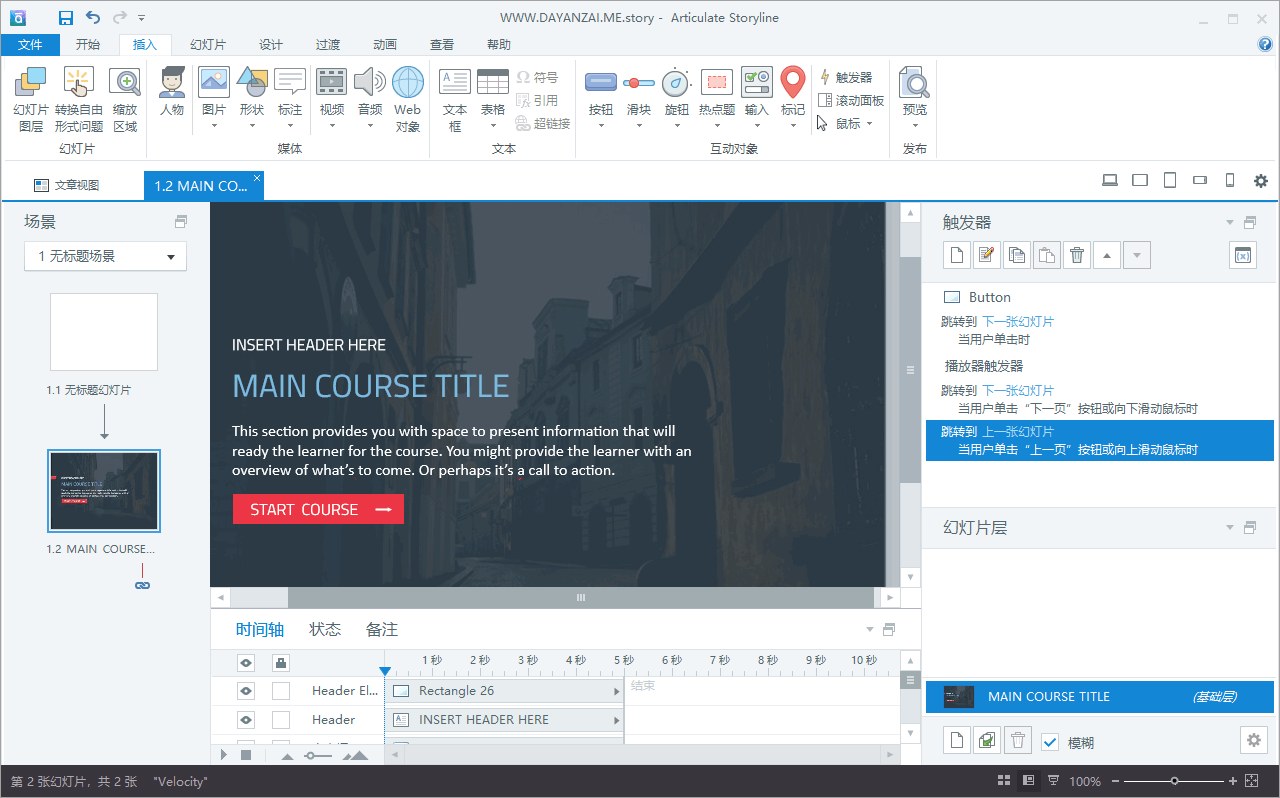Click fit-to-window icon in status bar

coord(1254,780)
